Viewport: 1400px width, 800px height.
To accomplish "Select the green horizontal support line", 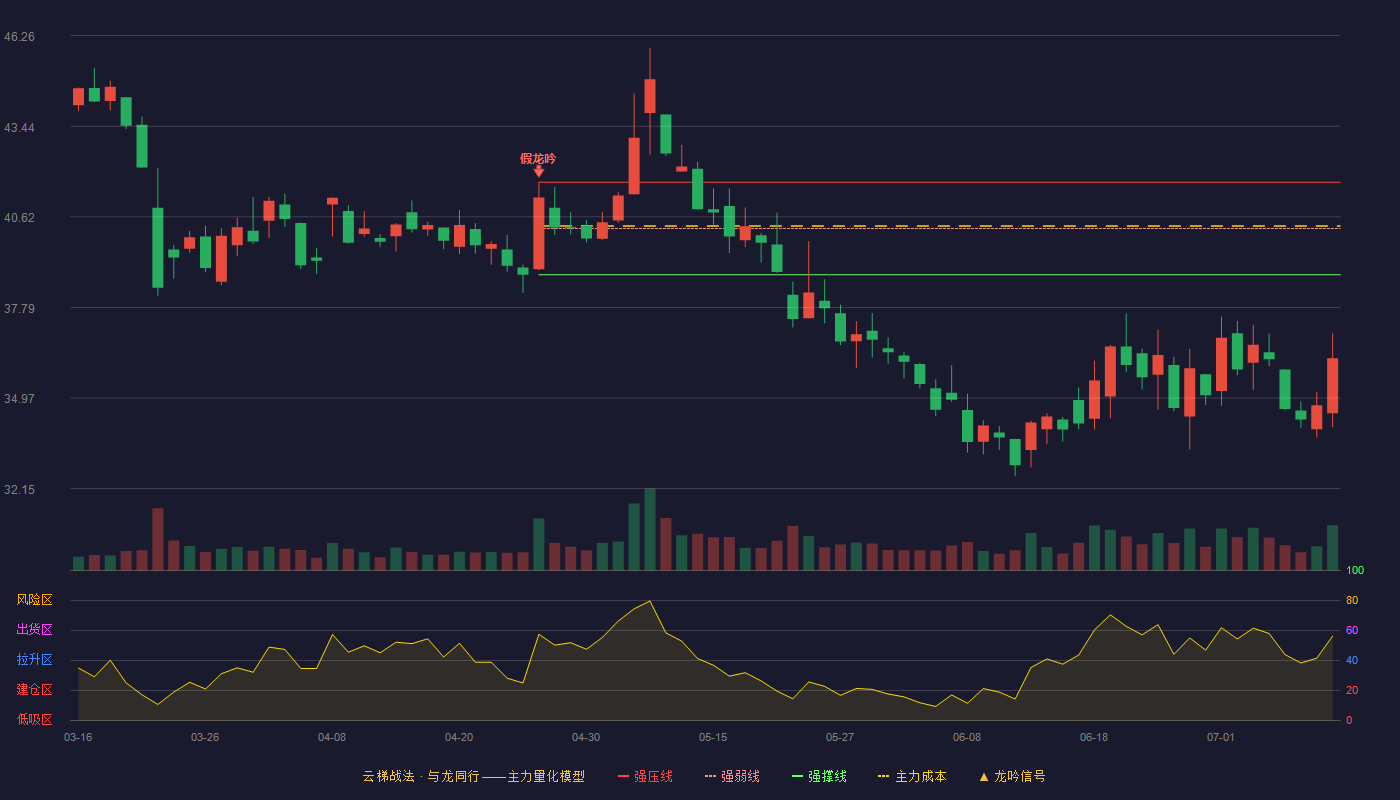I will coord(939,274).
